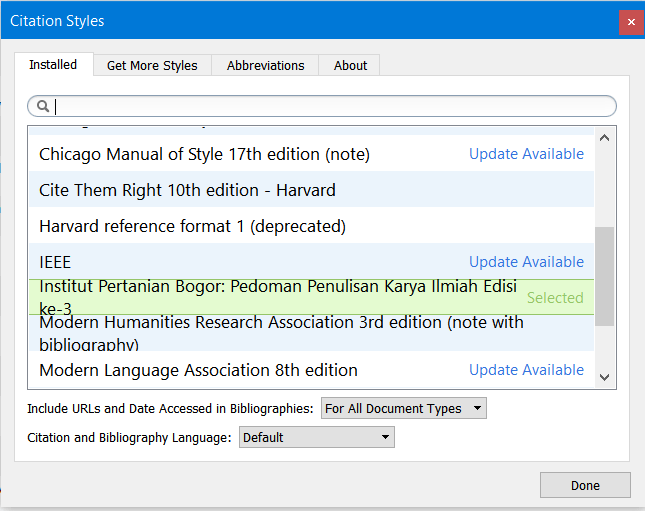Update Modern Language Association 8th edition
This screenshot has height=511, width=645.
[x=526, y=370]
